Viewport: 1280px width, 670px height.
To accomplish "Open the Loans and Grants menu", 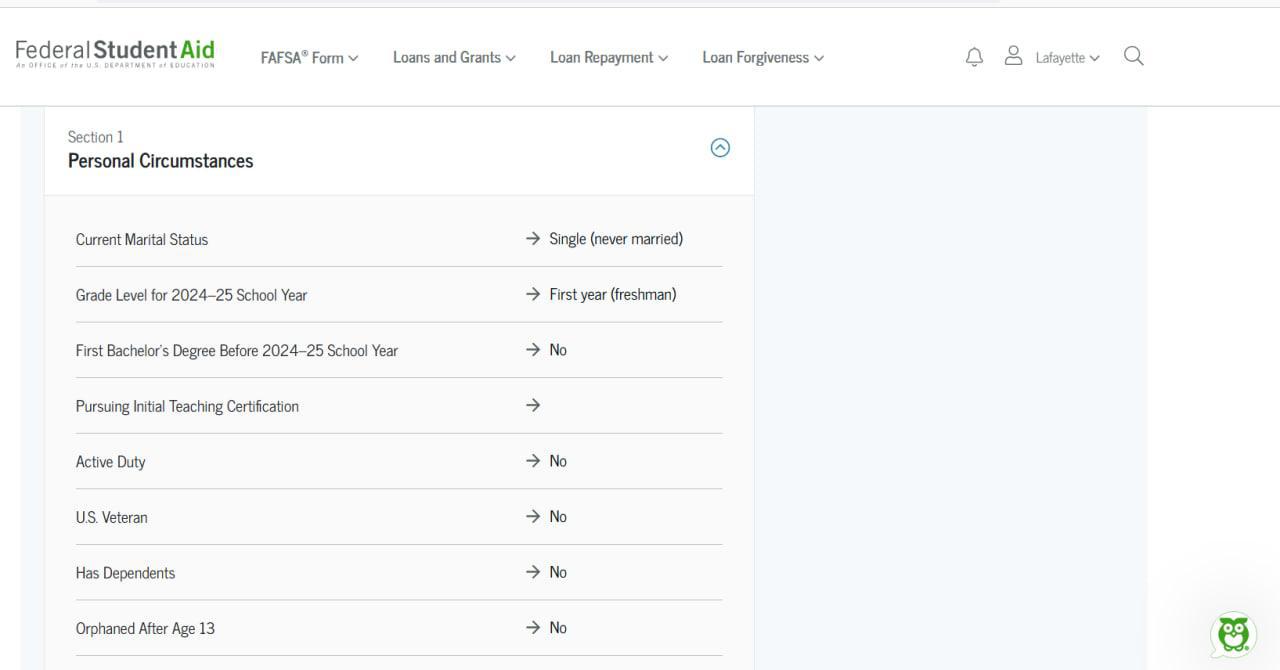I will [454, 58].
